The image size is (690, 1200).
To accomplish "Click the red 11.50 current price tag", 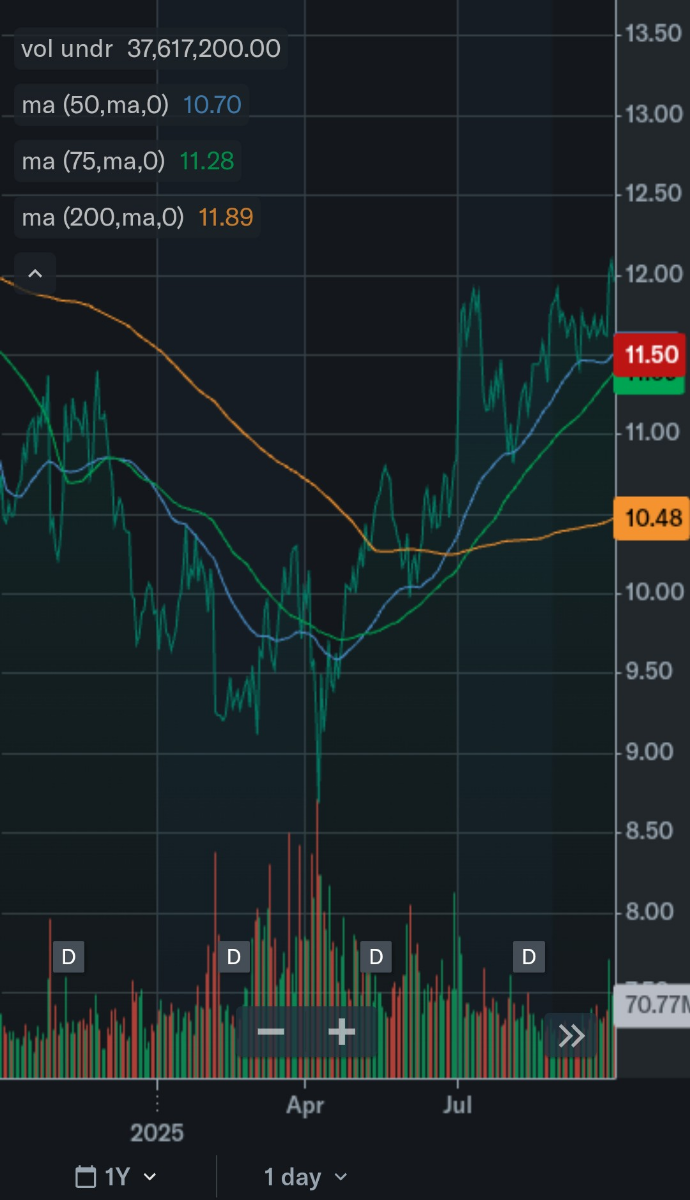I will click(651, 354).
